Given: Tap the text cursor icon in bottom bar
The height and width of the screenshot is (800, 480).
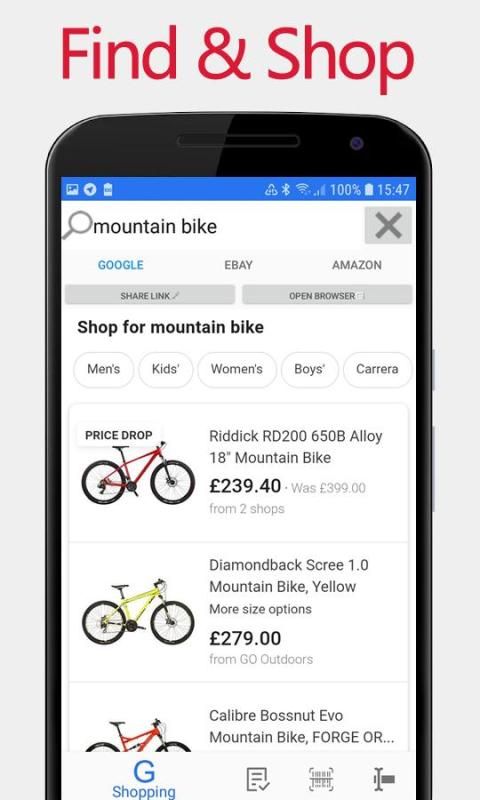Looking at the screenshot, I should click(x=384, y=780).
